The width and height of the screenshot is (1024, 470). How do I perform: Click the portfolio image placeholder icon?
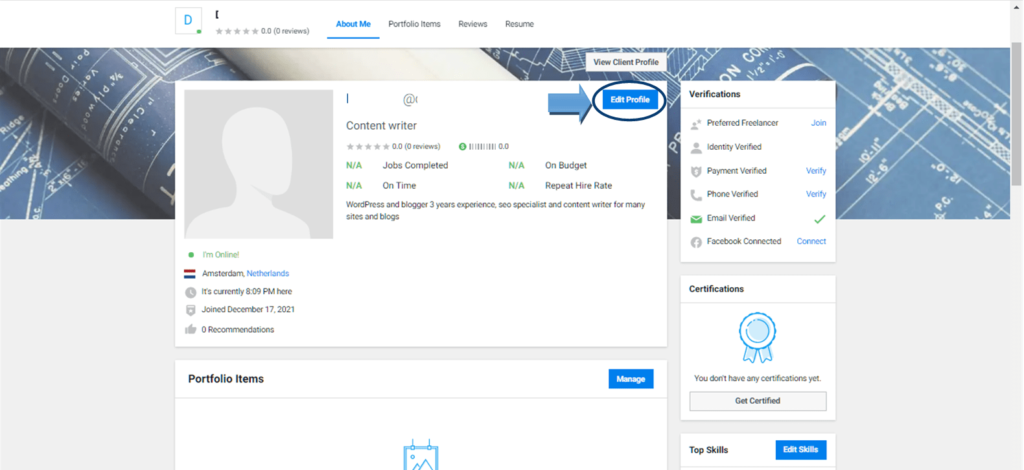pyautogui.click(x=421, y=455)
